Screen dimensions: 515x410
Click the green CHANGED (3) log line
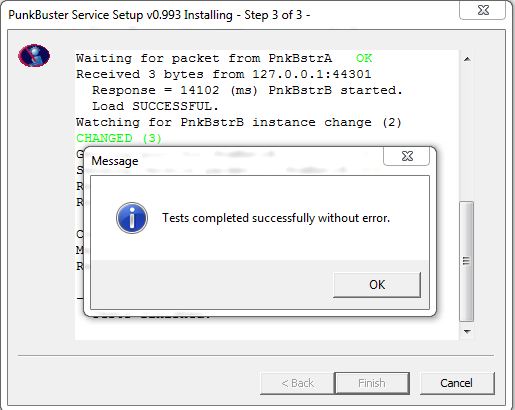coord(119,138)
